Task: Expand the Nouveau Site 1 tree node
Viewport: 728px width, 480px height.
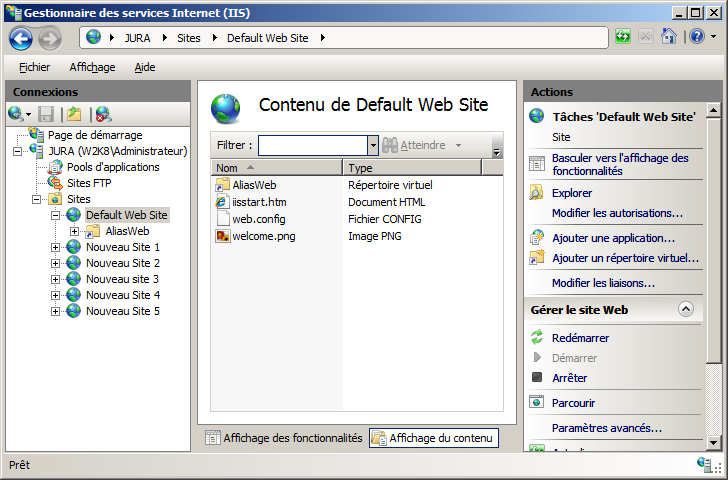Action: coord(56,247)
